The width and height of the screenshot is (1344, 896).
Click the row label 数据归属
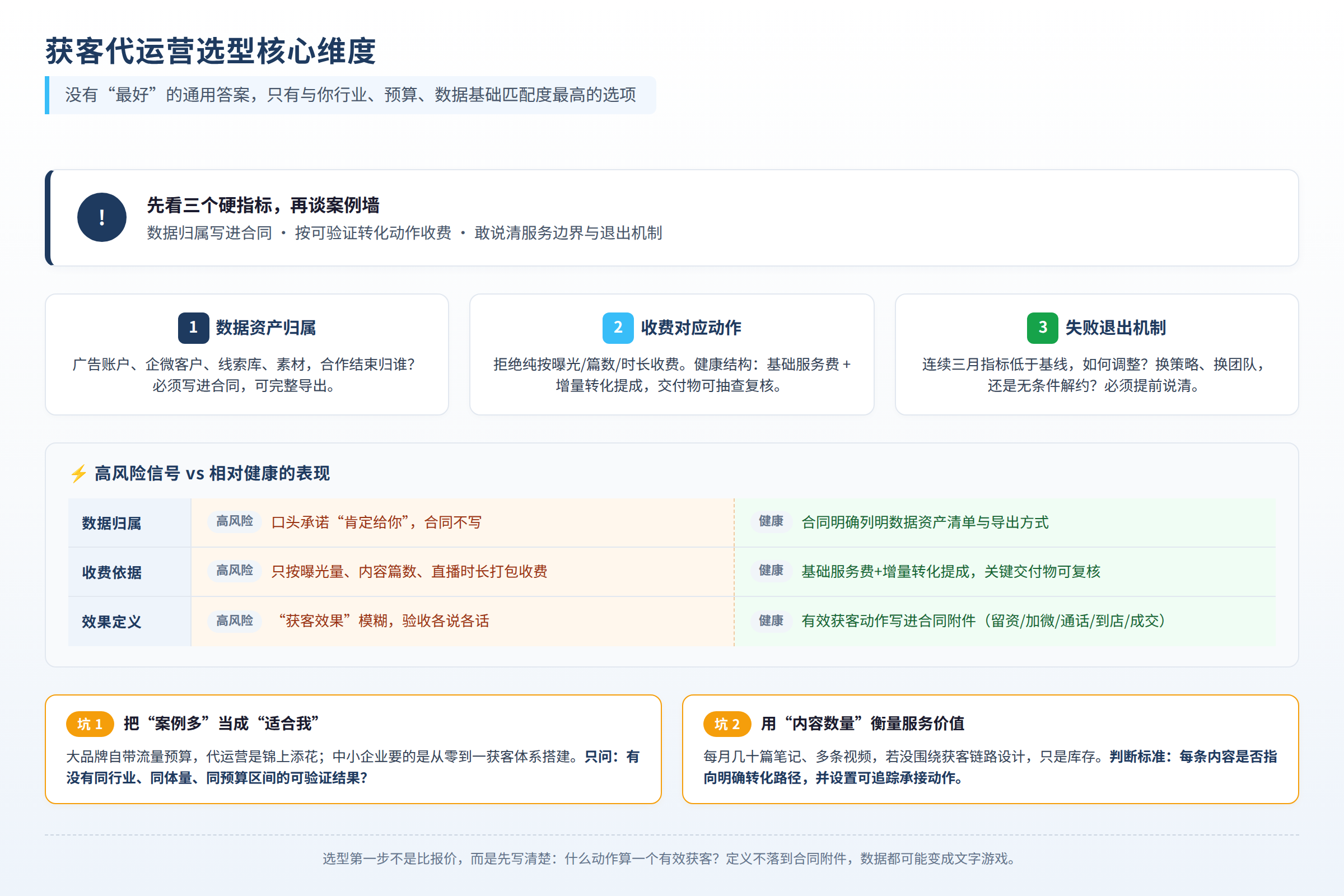pos(111,523)
